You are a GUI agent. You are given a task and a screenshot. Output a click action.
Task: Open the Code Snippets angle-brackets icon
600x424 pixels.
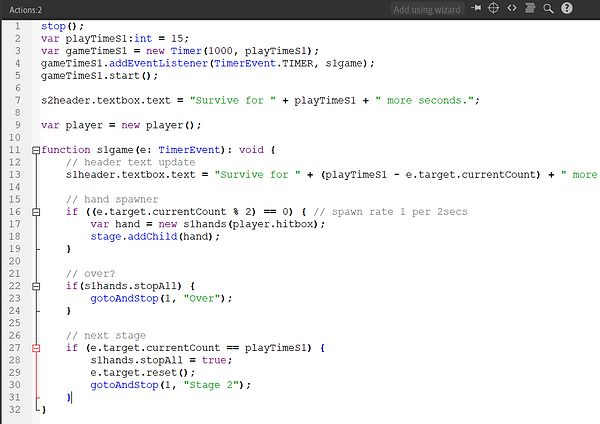[x=512, y=8]
